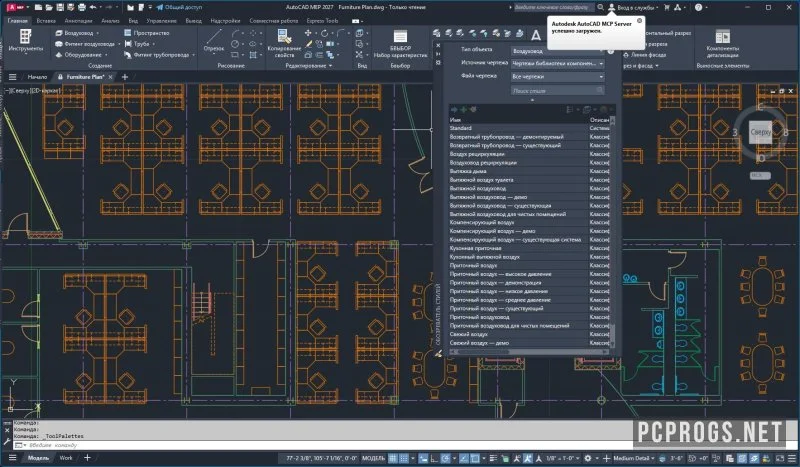Screen dimensions: 800x467
Task: Click the Print icon in quick access toolbar
Action: pos(82,7)
